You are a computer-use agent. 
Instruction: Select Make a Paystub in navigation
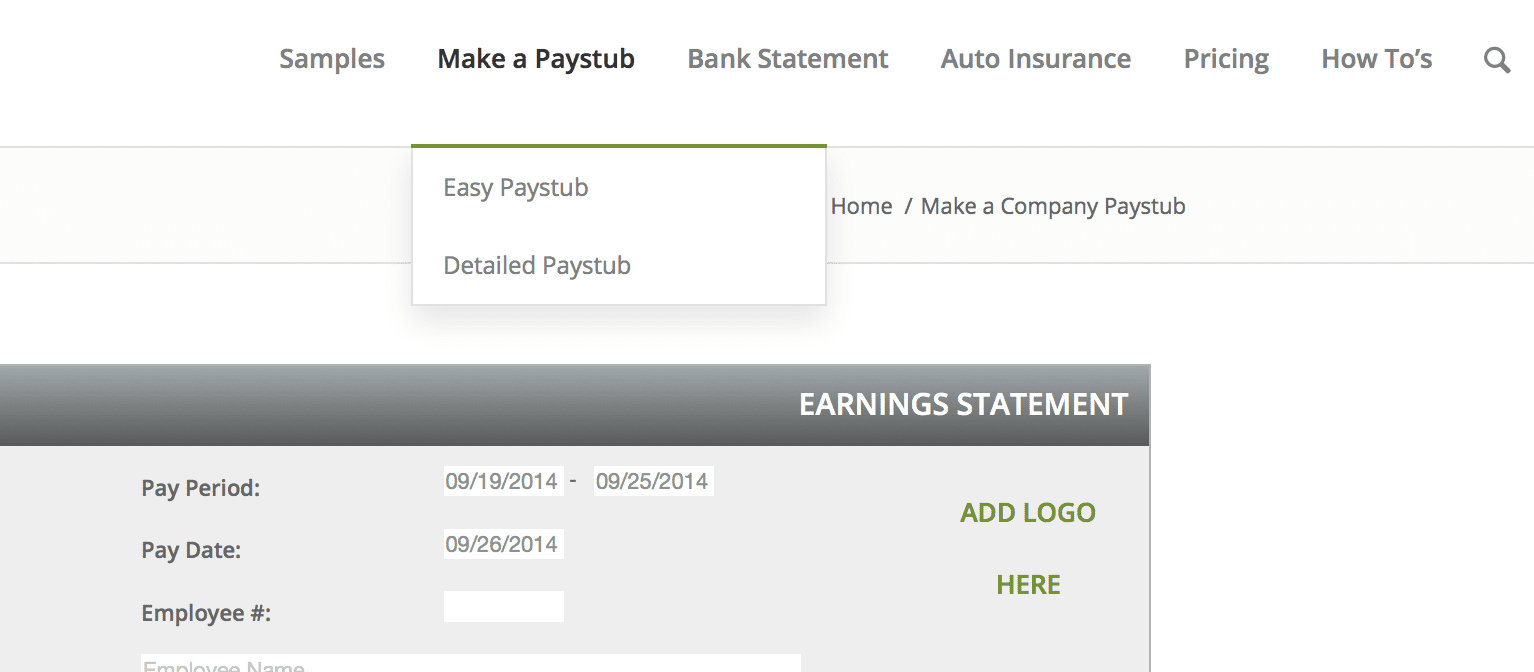point(536,59)
